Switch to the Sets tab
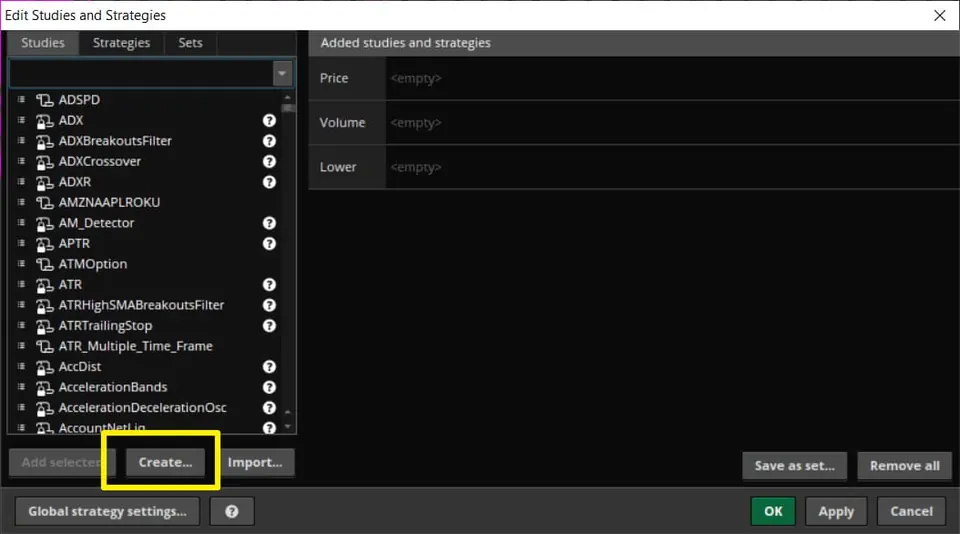 pos(190,43)
